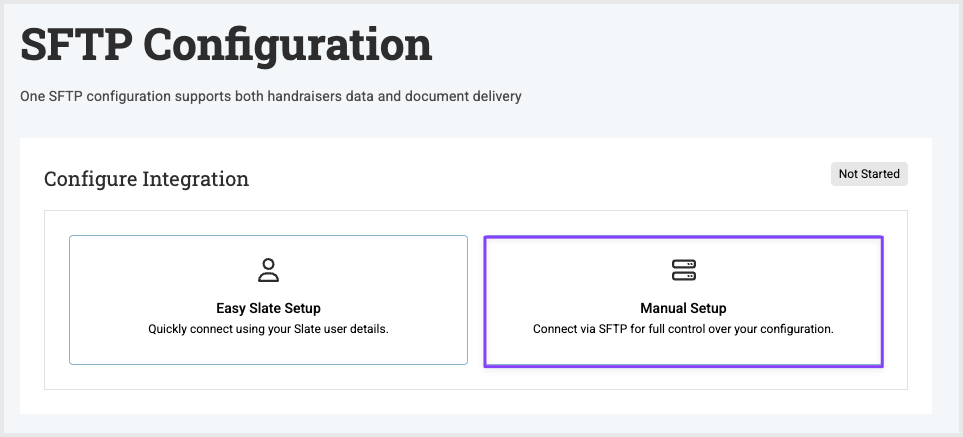This screenshot has height=437, width=963.
Task: Click the "Manual Setup" title text
Action: click(683, 308)
